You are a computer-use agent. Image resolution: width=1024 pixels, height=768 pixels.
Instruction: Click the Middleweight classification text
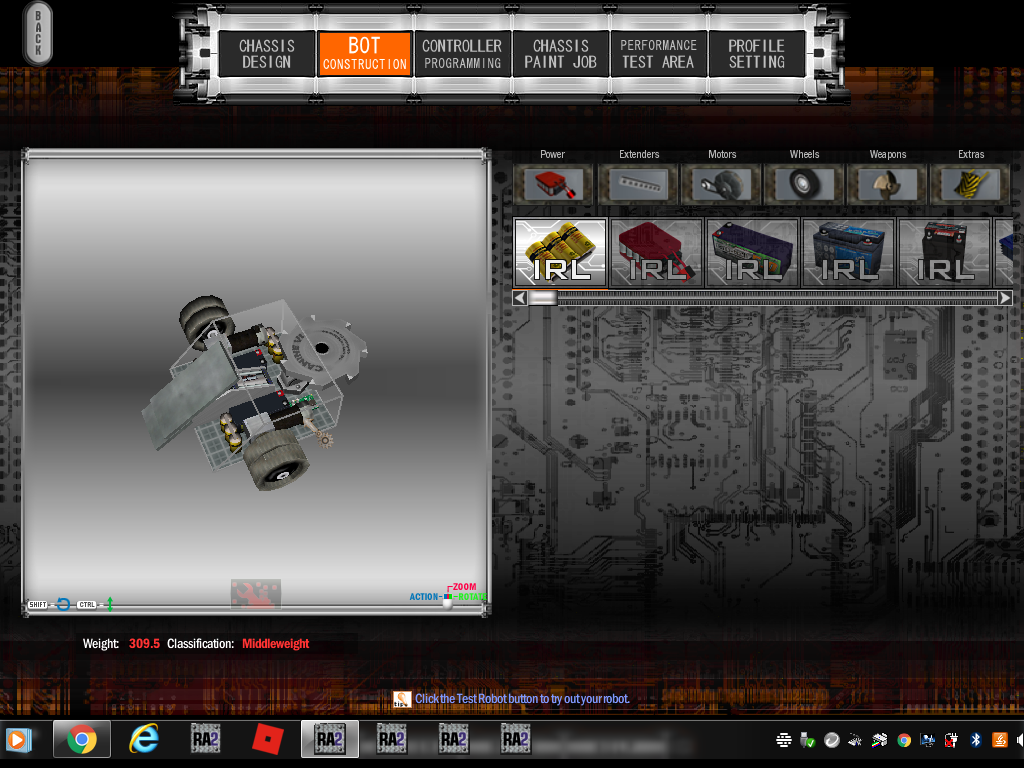[276, 643]
